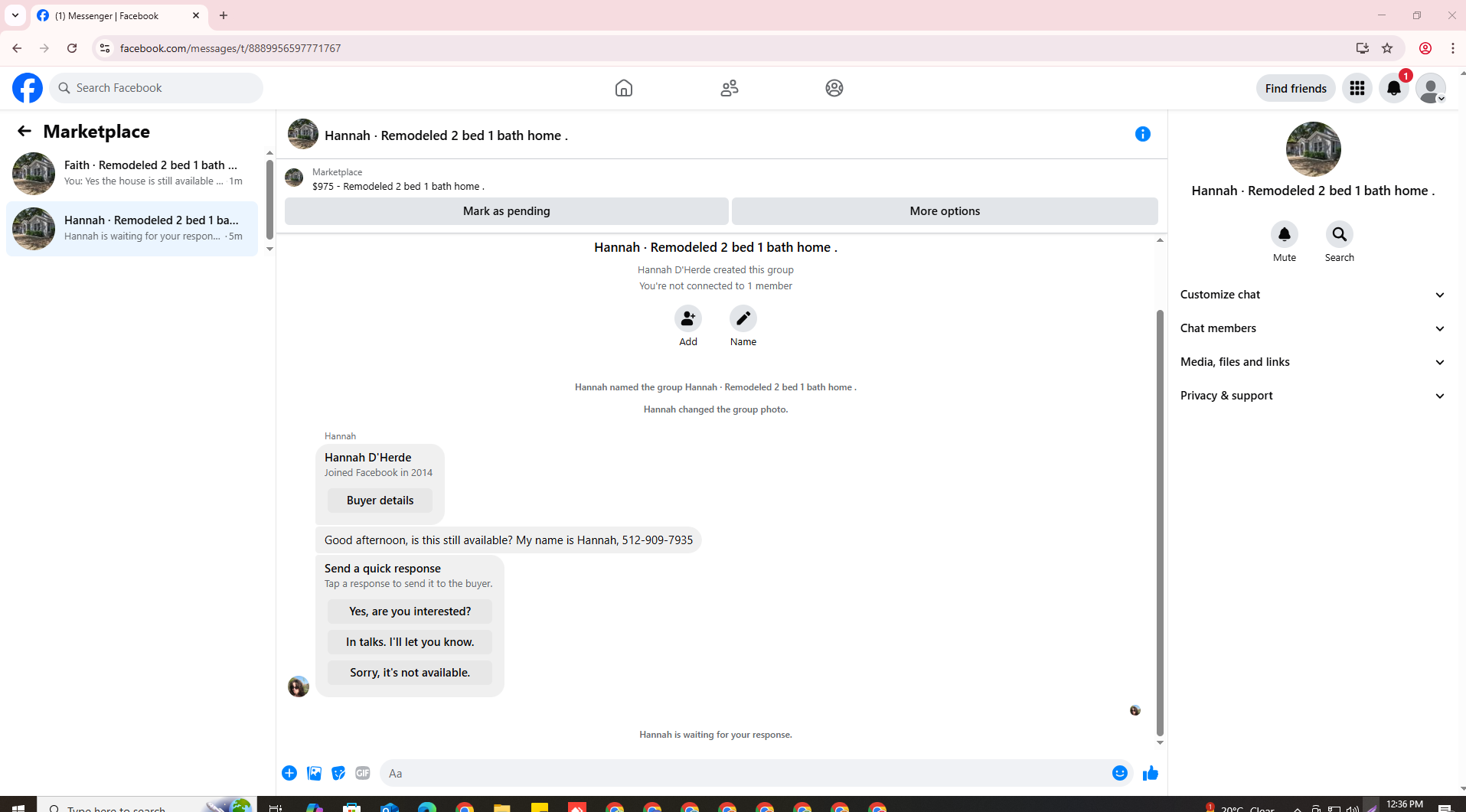
Task: Open the conversation header group photo
Action: [303, 134]
